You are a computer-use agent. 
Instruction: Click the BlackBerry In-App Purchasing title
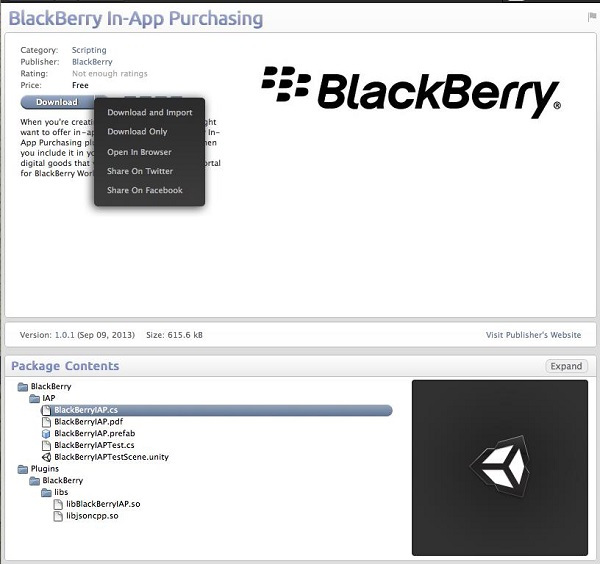click(136, 18)
